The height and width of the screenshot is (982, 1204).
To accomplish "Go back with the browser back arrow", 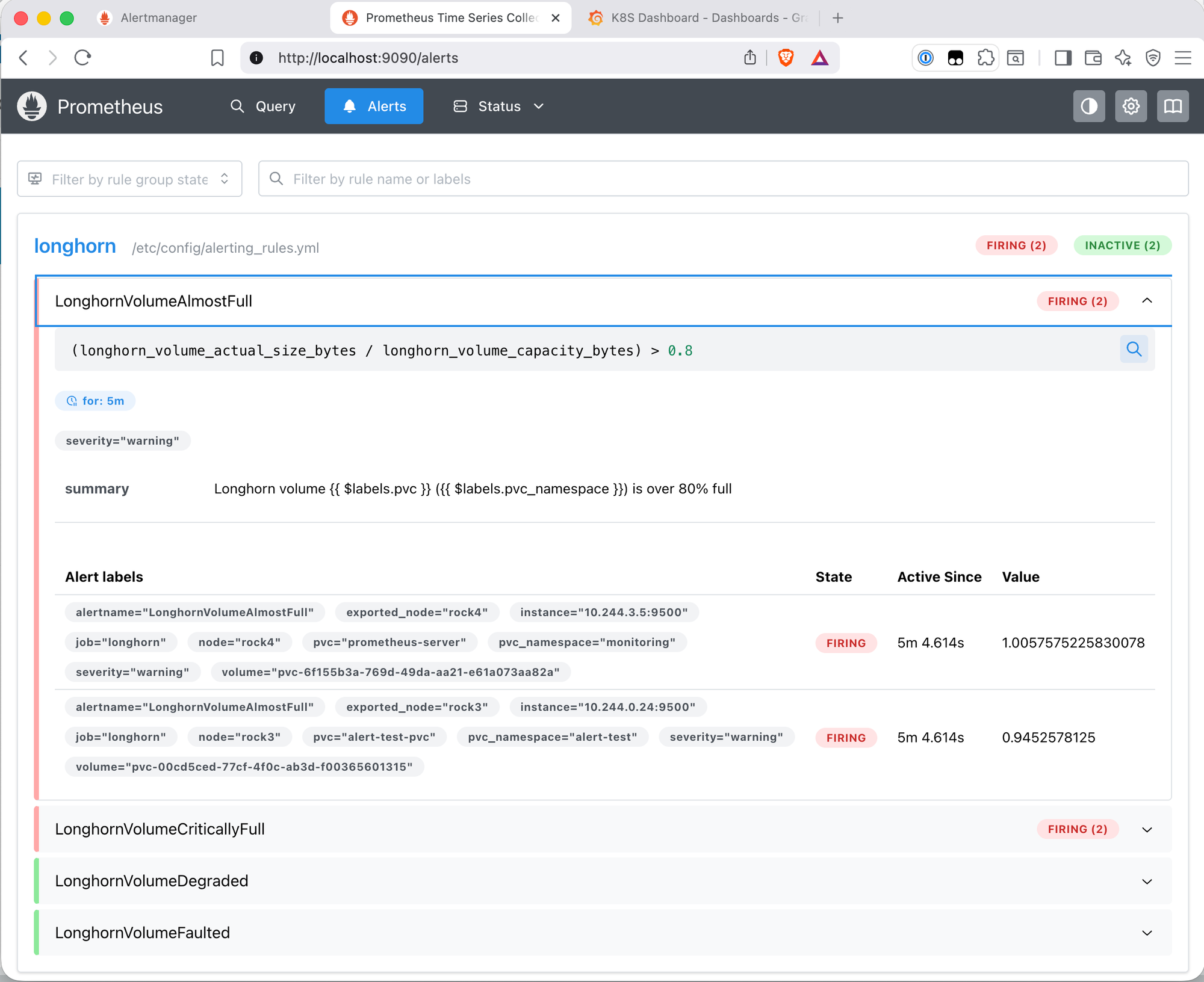I will (24, 58).
